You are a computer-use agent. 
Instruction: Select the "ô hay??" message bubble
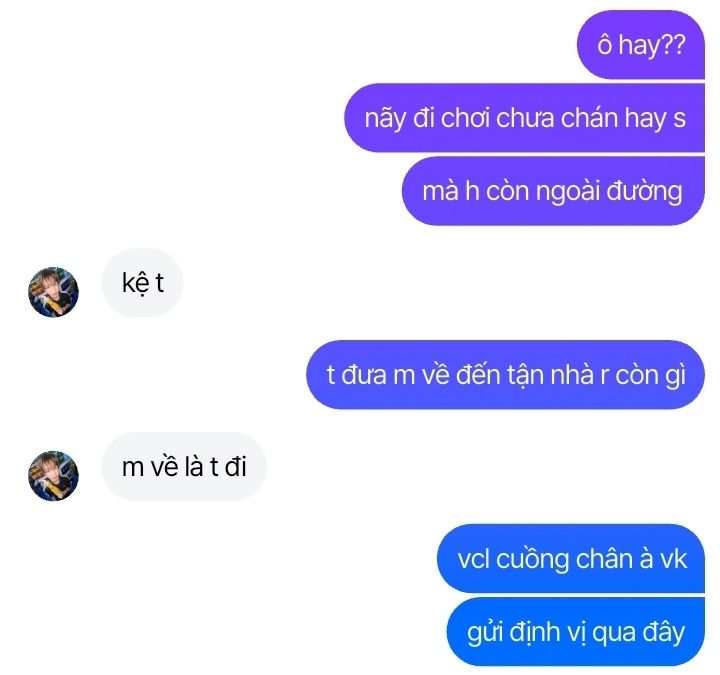641,45
